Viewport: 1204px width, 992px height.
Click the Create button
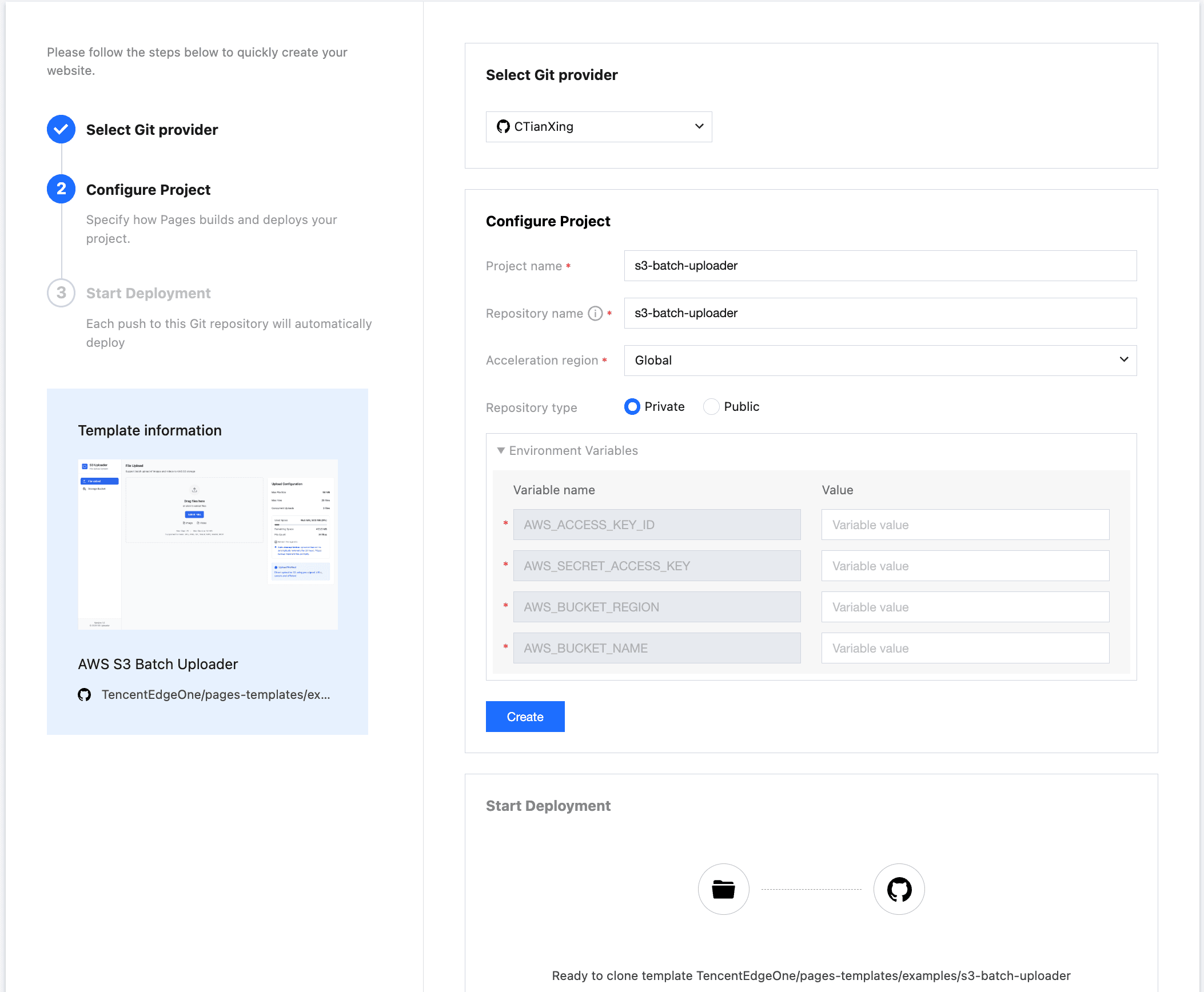(525, 716)
